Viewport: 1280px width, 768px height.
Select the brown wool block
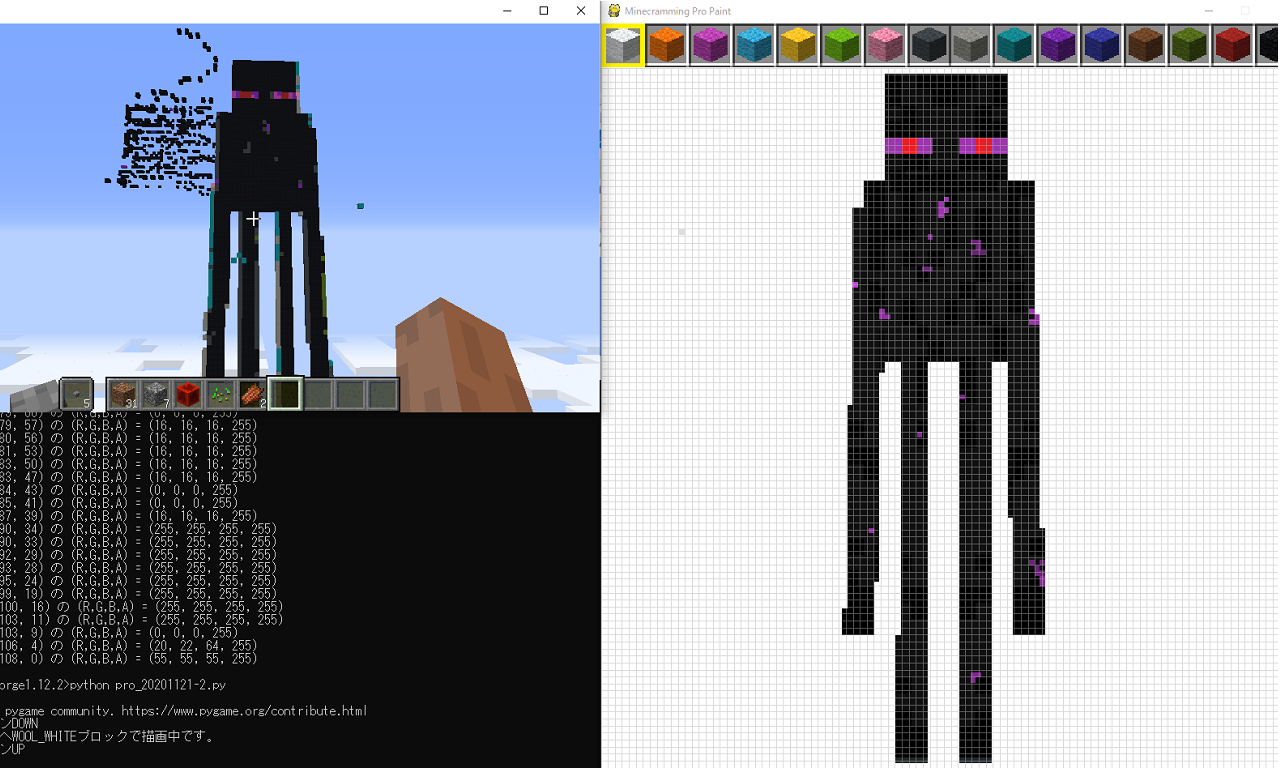[x=1147, y=45]
